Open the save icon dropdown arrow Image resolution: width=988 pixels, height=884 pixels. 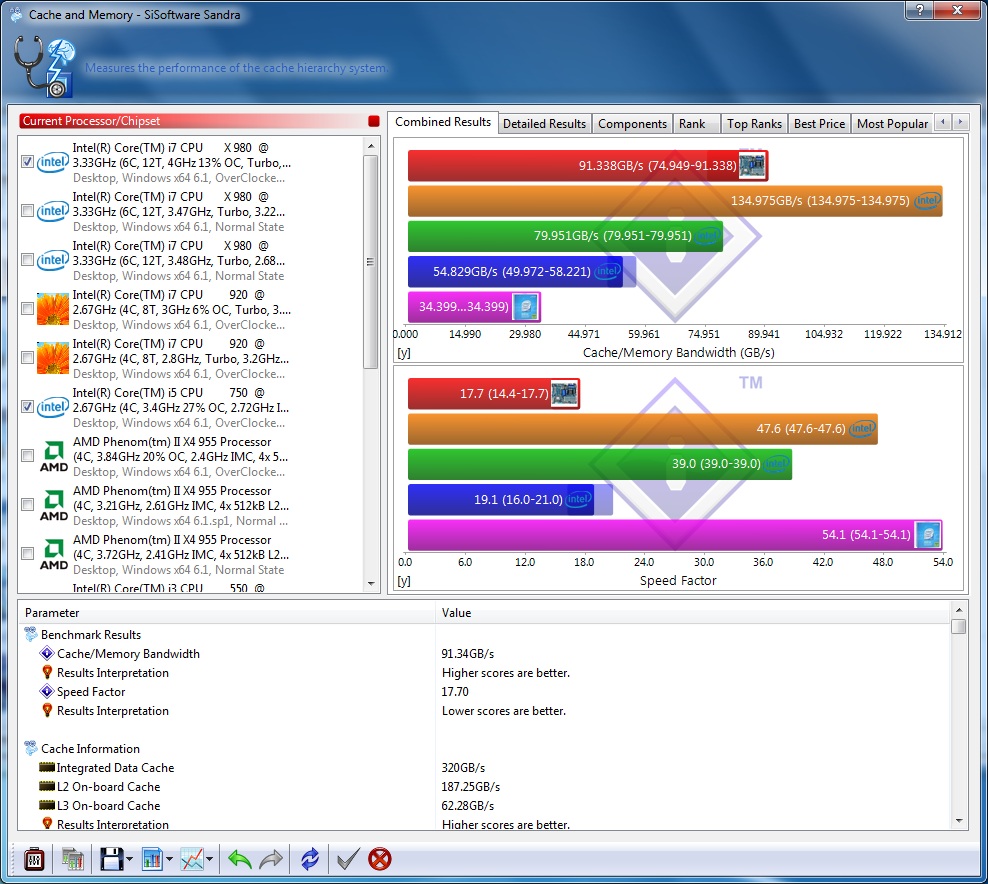point(129,859)
